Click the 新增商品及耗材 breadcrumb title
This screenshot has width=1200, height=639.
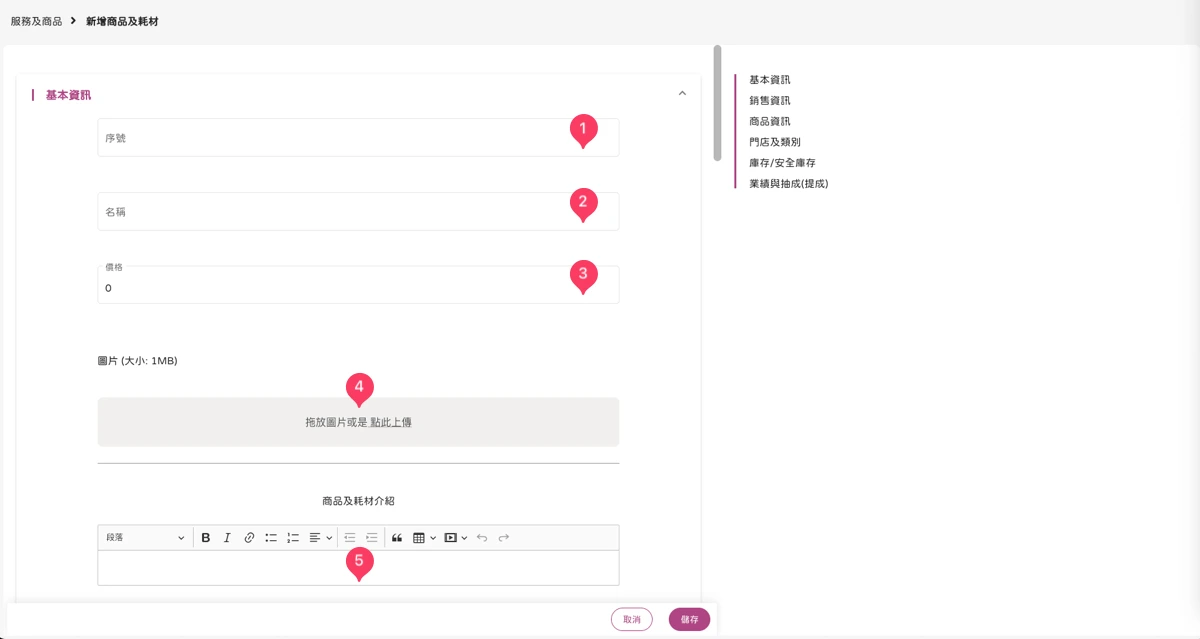tap(121, 21)
